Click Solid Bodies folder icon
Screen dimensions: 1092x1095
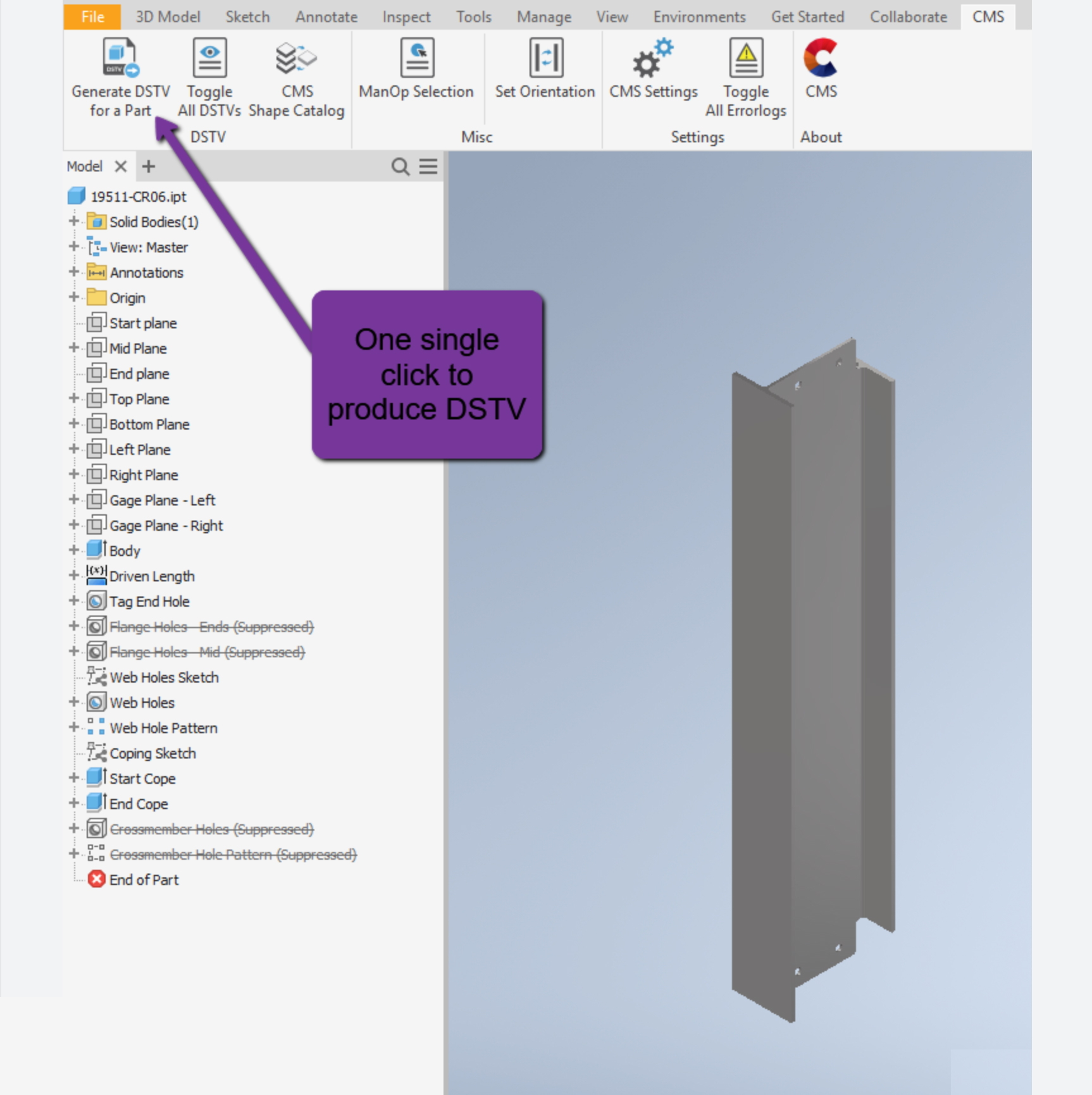96,221
